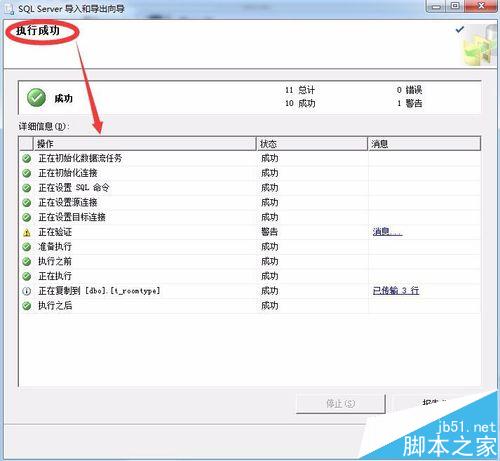This screenshot has height=461, width=500.
Task: Minimize the wizard window
Action: (436, 6)
